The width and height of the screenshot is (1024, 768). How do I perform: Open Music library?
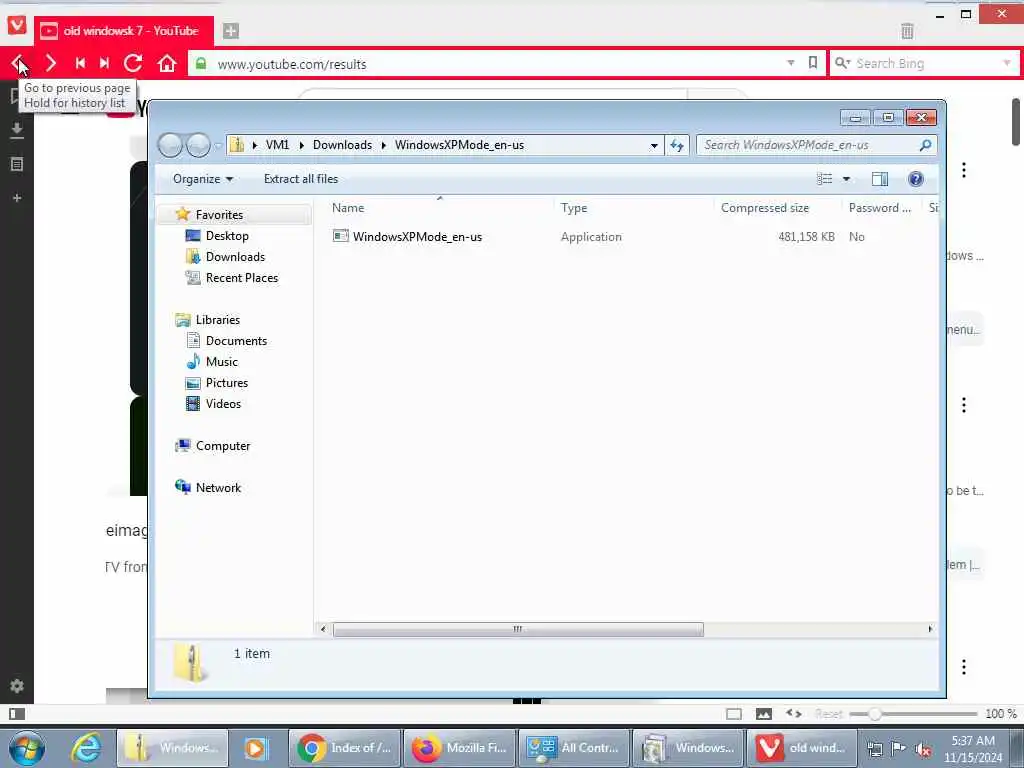[221, 361]
